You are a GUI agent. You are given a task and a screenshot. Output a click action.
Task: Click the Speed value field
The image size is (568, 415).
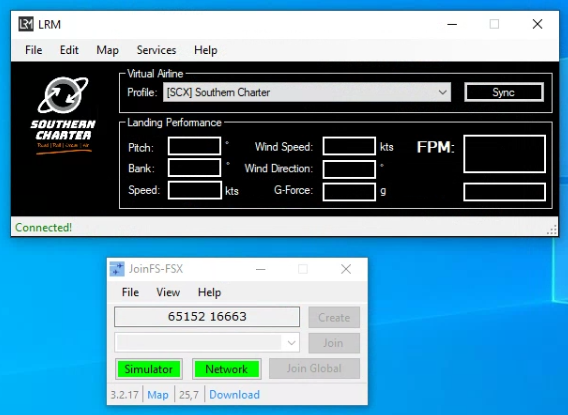tap(195, 190)
